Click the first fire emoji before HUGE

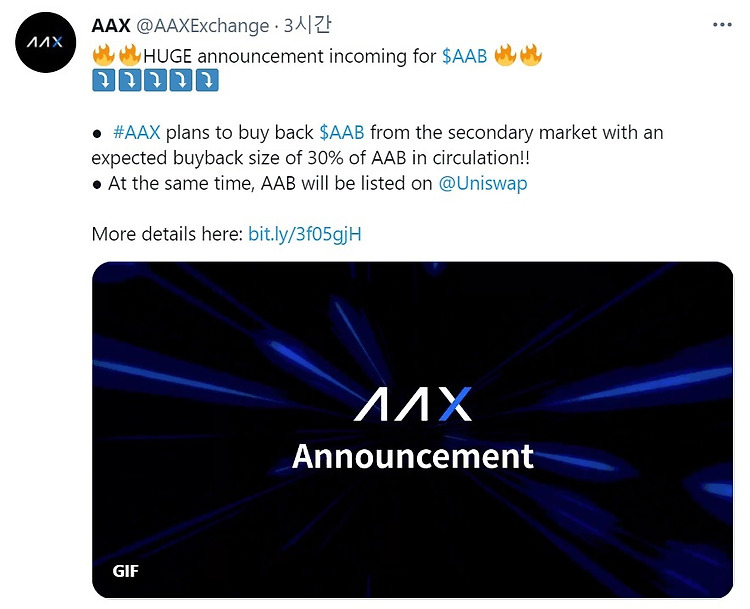(x=104, y=55)
